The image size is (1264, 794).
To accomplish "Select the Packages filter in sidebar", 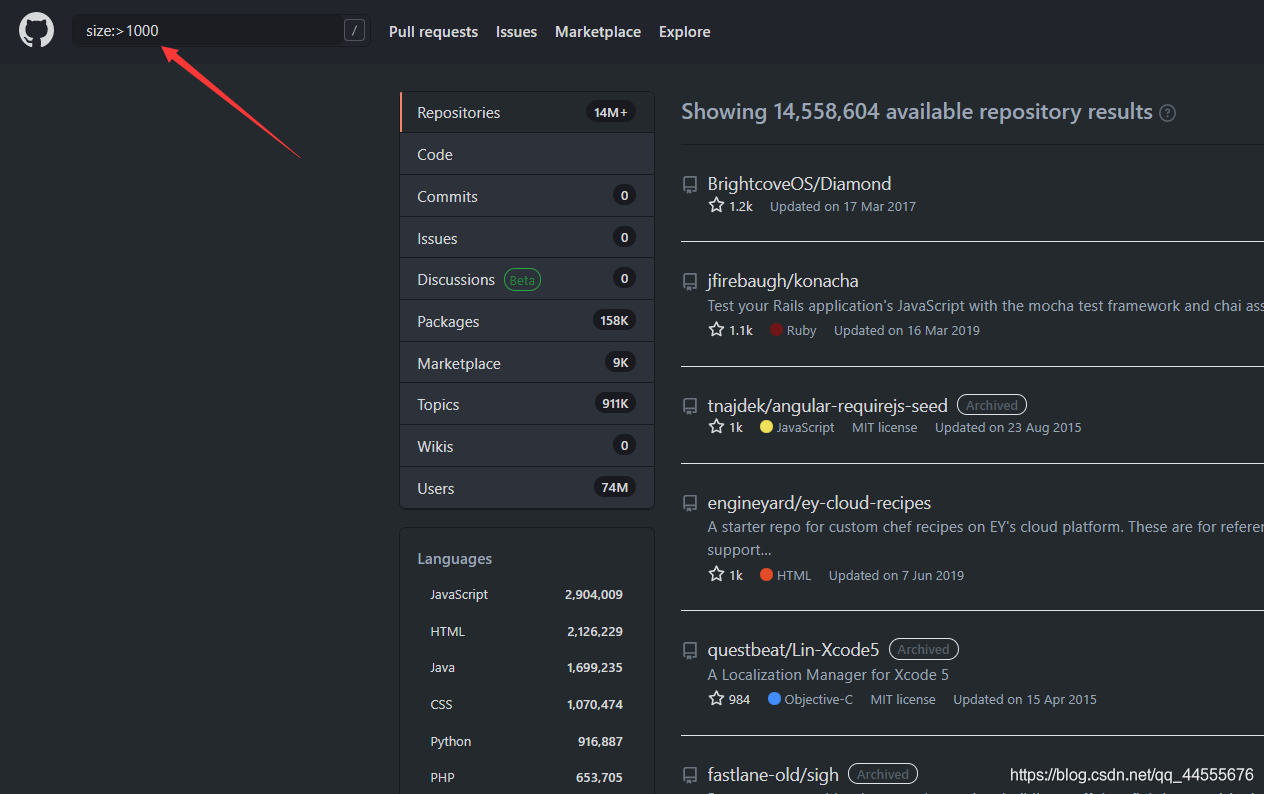I will coord(527,321).
